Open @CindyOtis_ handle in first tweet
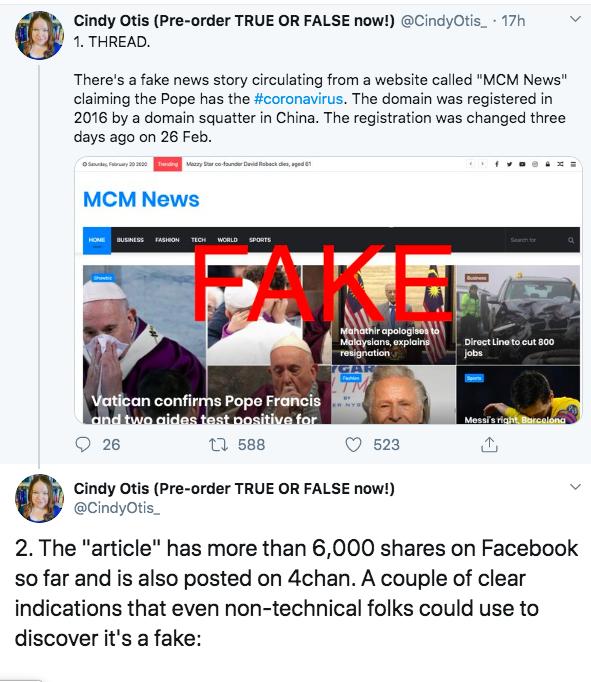 [x=444, y=20]
